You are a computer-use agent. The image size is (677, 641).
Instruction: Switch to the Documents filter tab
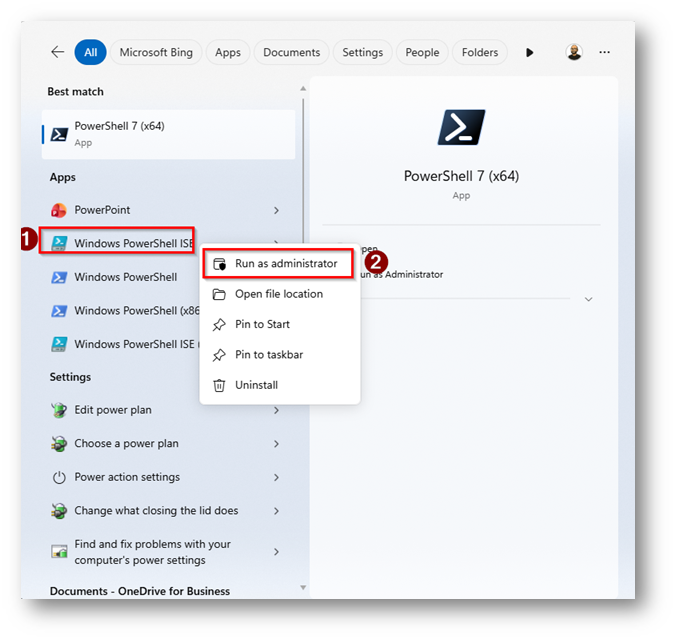[x=292, y=53]
